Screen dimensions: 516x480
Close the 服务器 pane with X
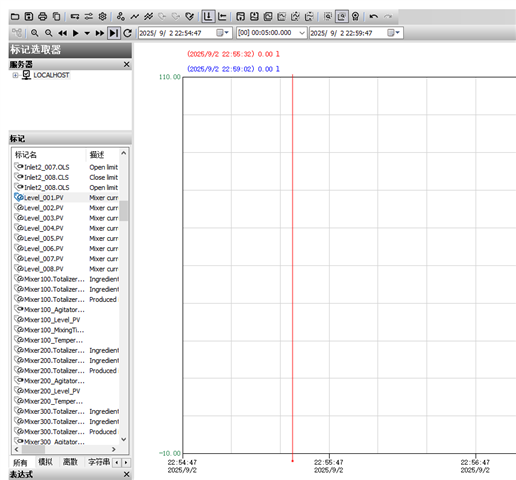[126, 64]
